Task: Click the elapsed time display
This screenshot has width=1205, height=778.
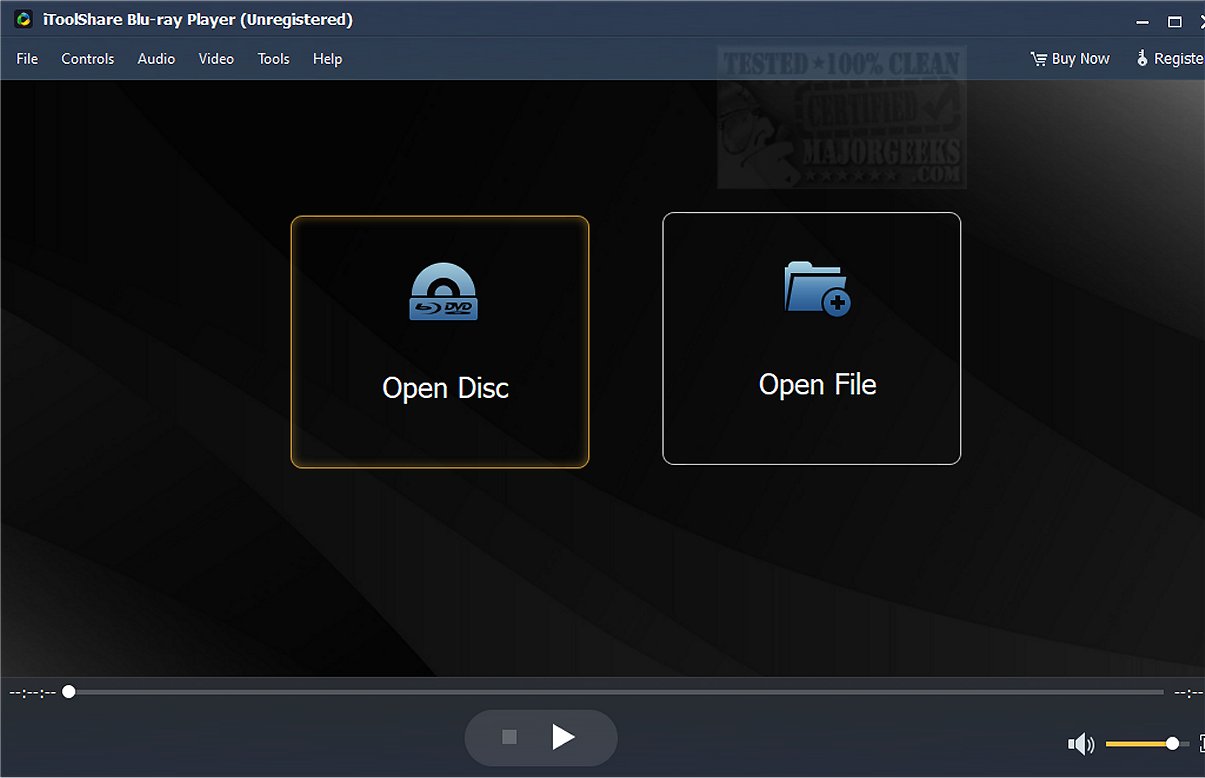Action: pos(32,692)
